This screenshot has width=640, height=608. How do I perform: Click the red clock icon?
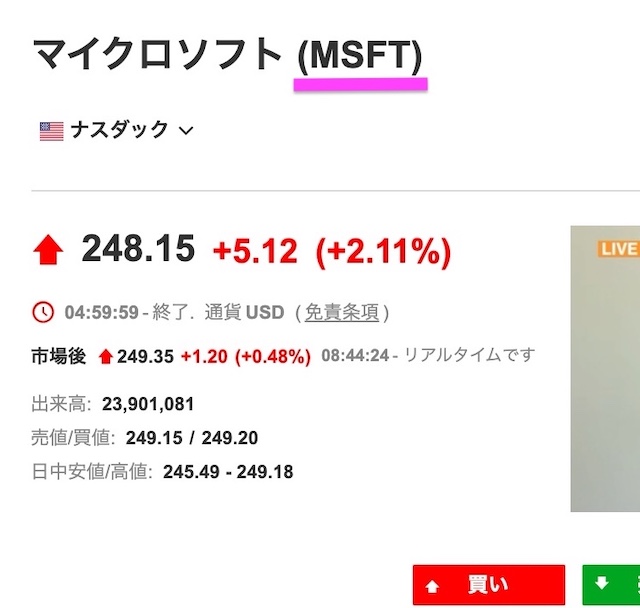click(44, 312)
